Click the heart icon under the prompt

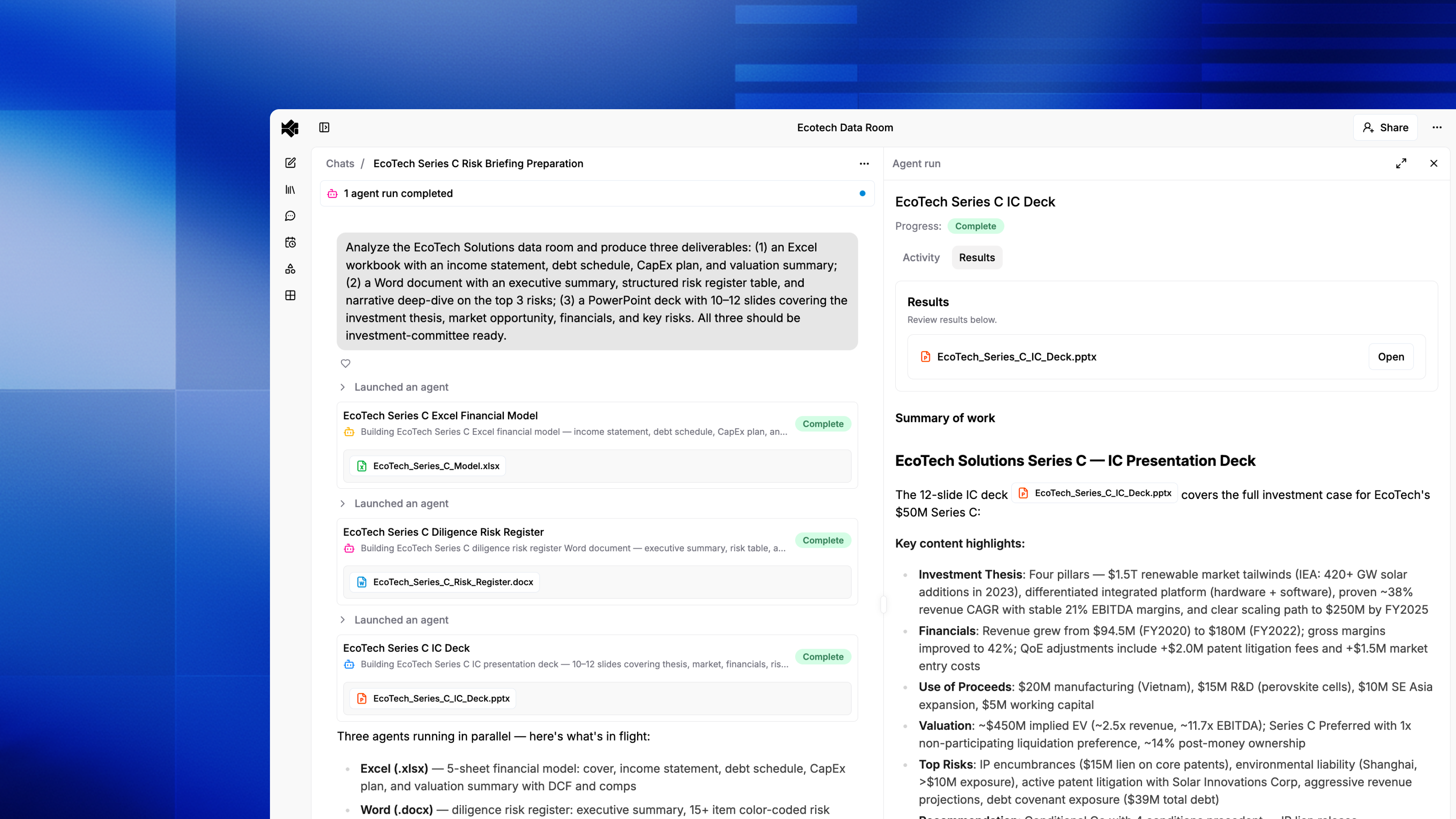[x=345, y=364]
